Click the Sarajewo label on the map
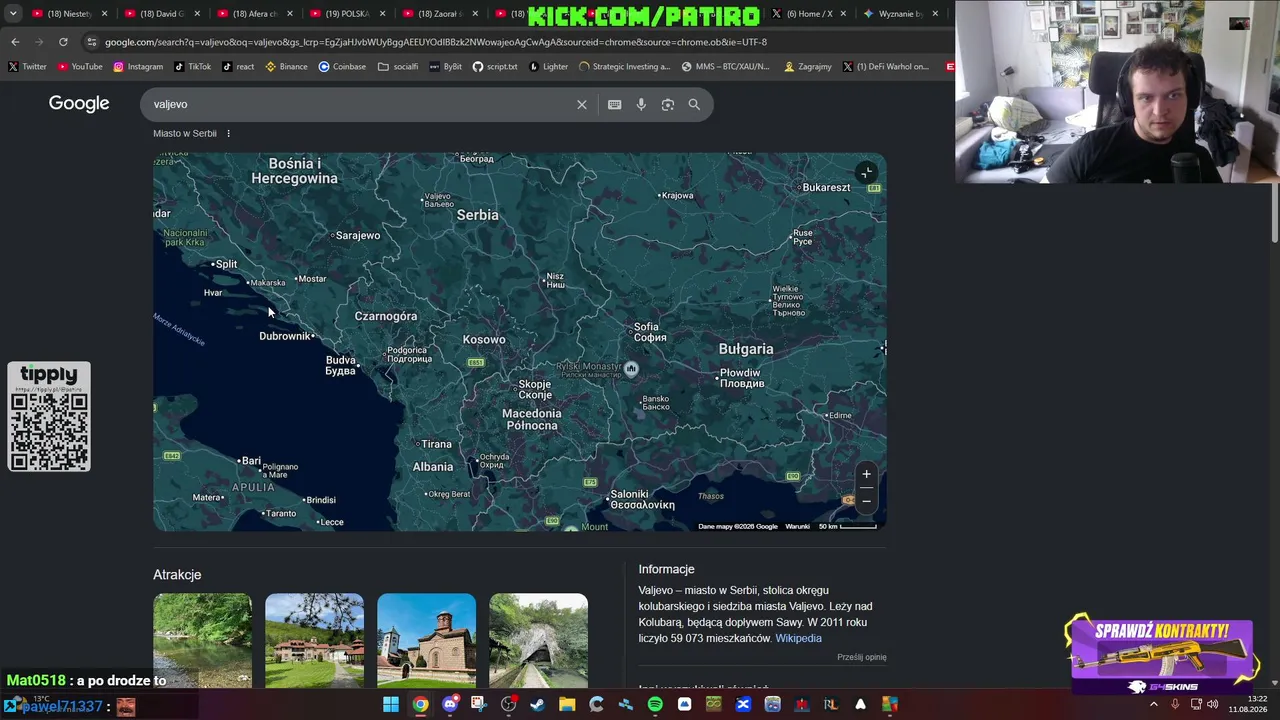Image resolution: width=1280 pixels, height=720 pixels. 358,235
